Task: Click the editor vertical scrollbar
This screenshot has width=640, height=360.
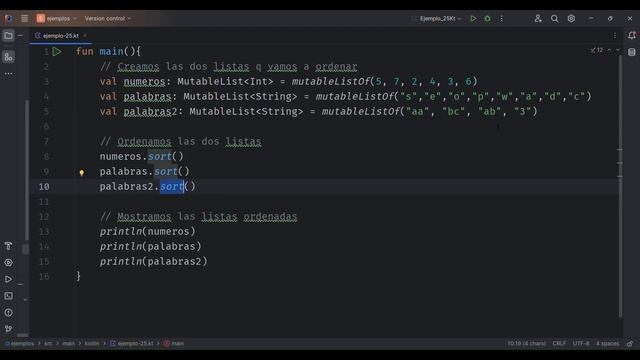Action: [620, 186]
